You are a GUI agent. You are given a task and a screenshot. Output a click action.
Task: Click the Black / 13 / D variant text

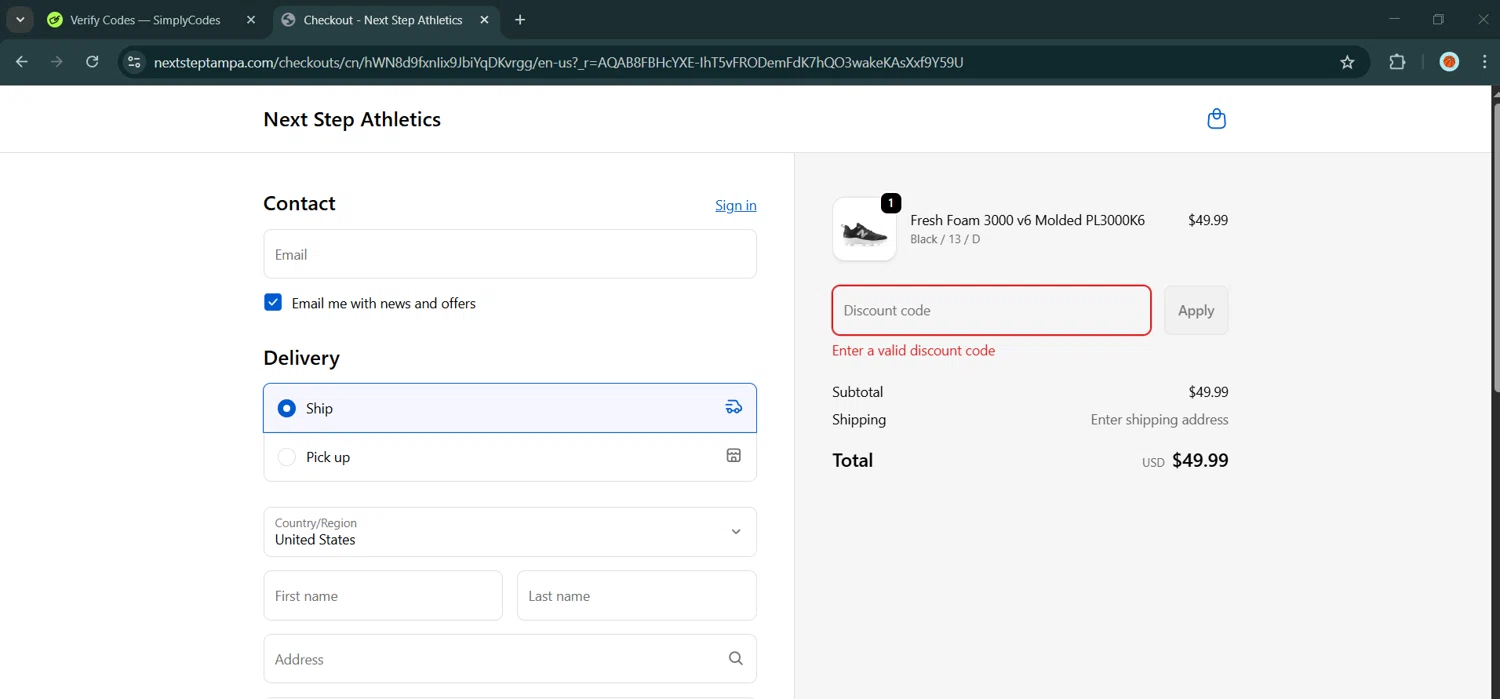(x=945, y=239)
